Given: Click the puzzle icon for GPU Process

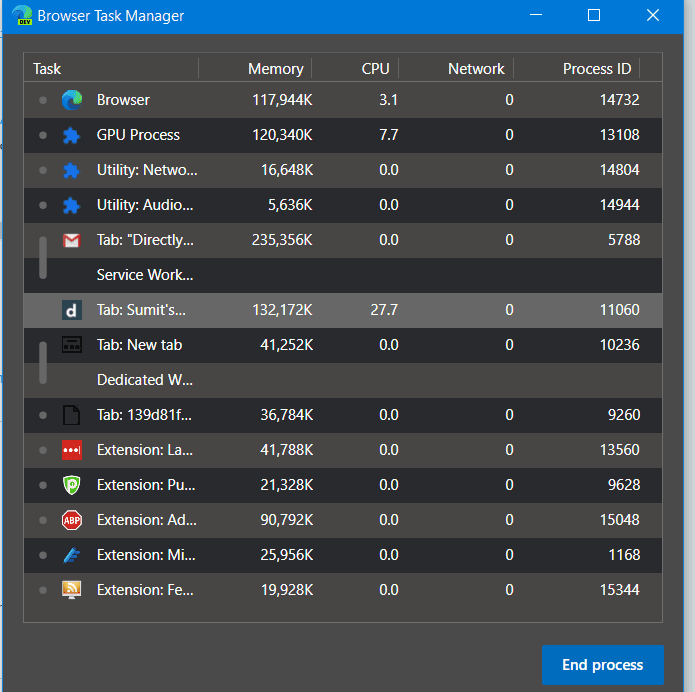Looking at the screenshot, I should click(71, 135).
